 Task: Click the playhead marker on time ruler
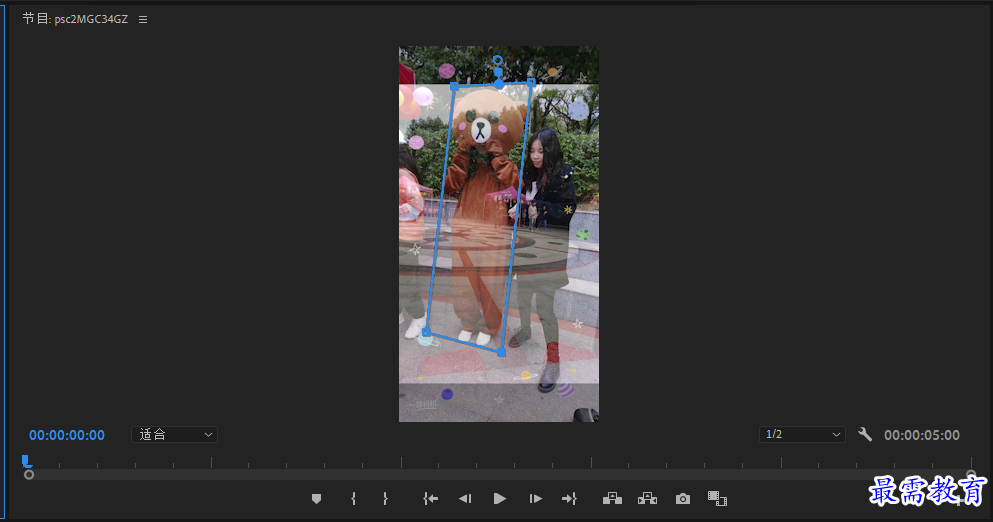(x=25, y=461)
